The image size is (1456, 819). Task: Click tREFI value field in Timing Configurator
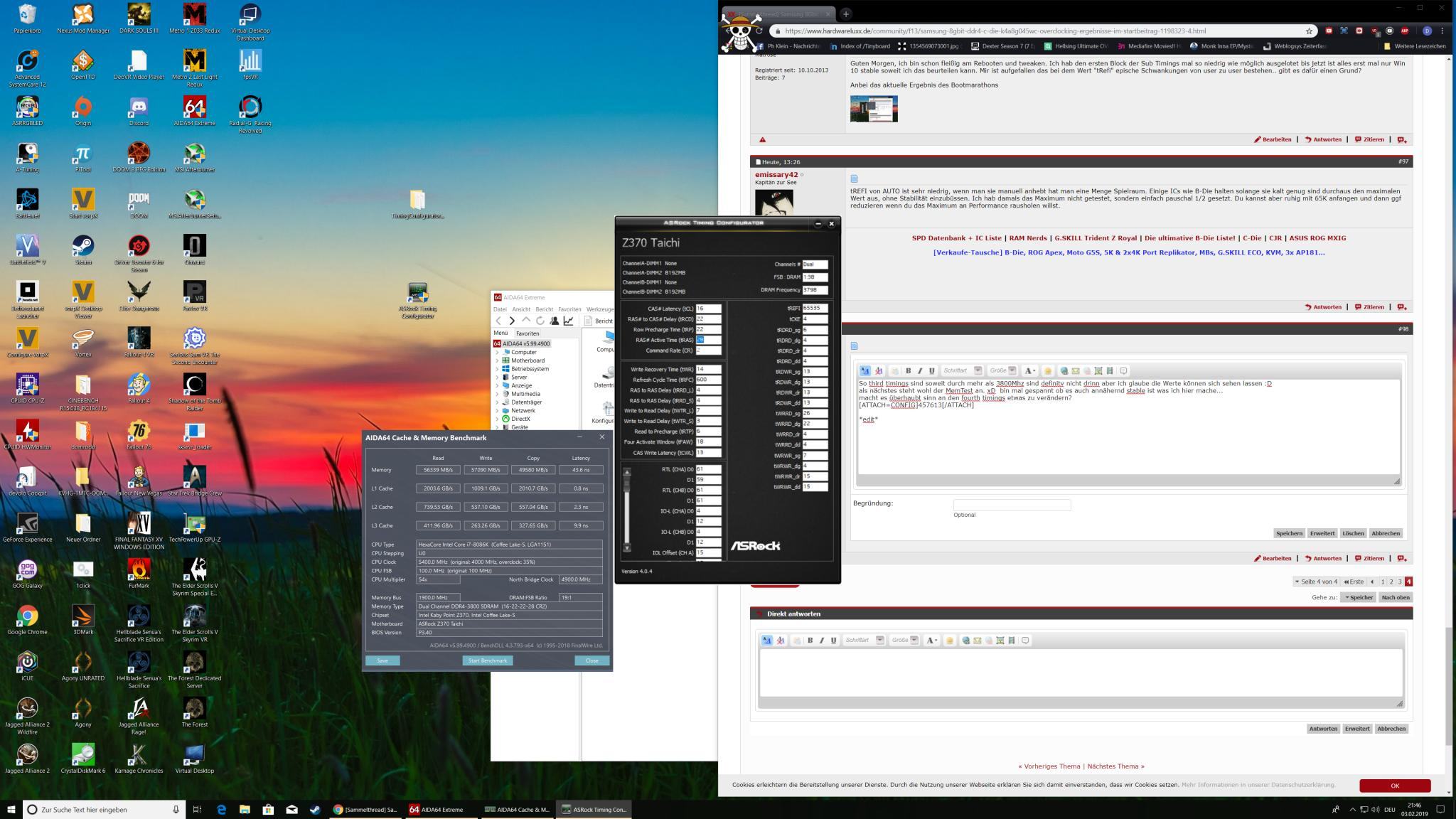point(815,309)
